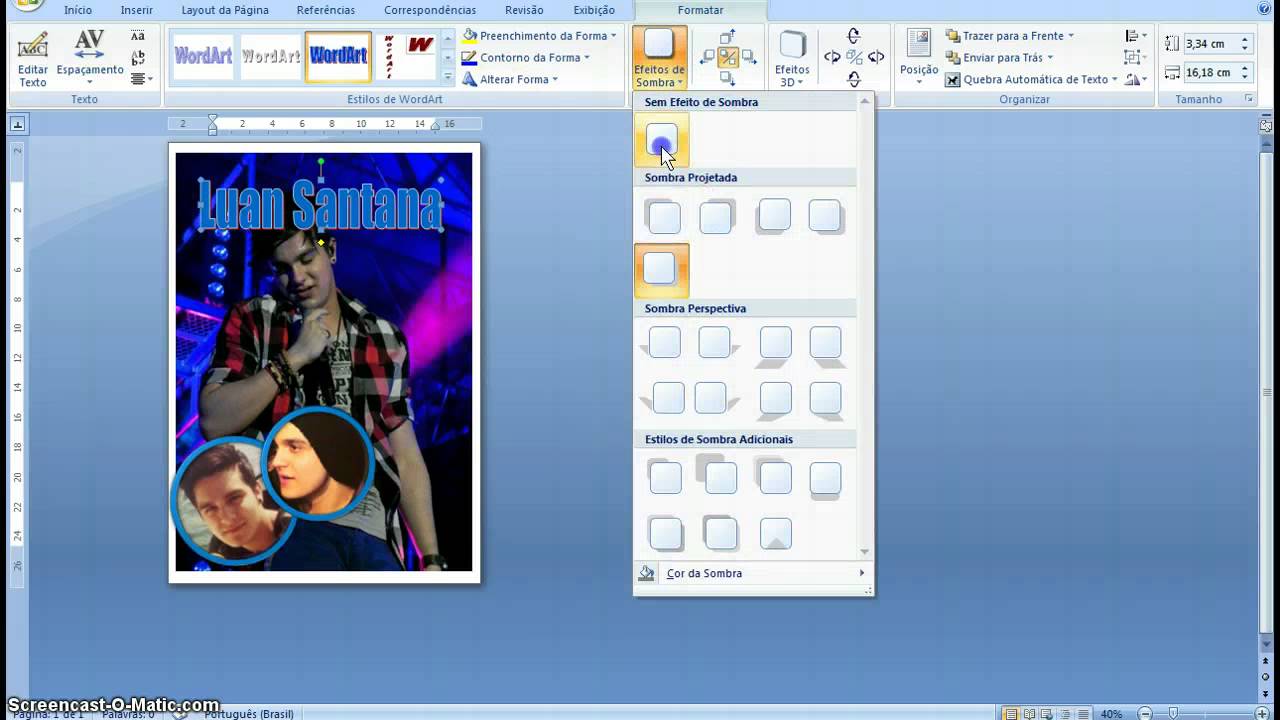Choose the no-shadow option under Sem Efeito de Sombra
This screenshot has height=720, width=1280.
(661, 140)
